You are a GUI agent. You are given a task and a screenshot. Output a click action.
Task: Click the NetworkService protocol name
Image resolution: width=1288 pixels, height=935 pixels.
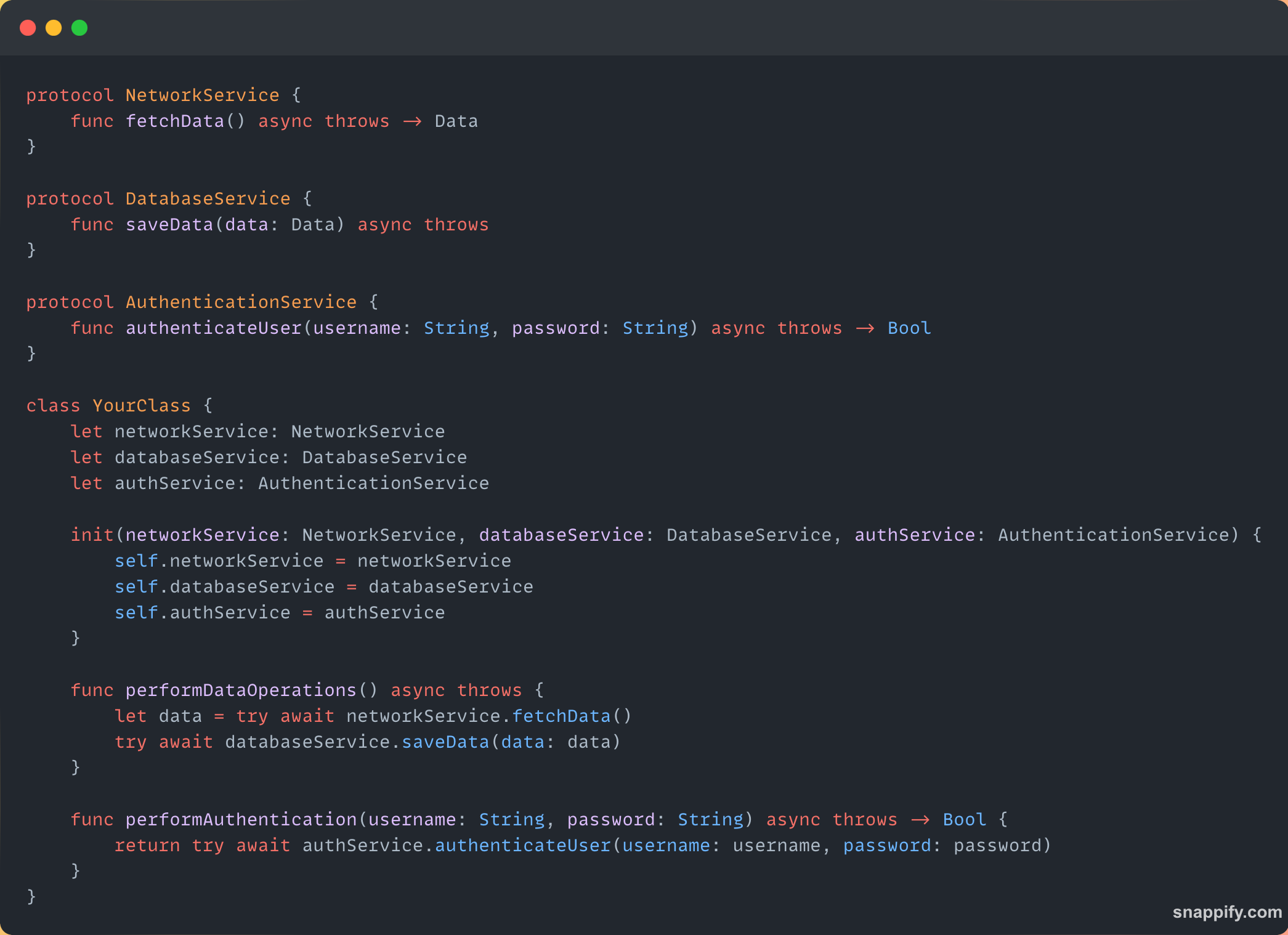[x=202, y=95]
